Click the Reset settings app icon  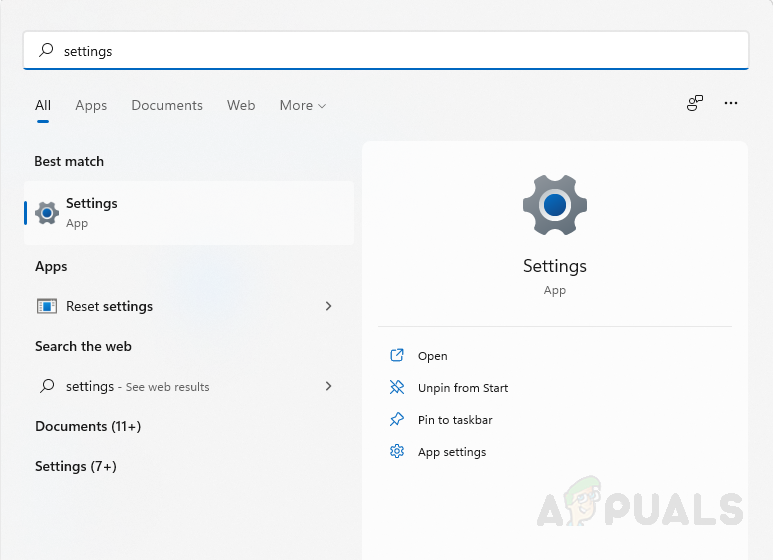tap(47, 306)
